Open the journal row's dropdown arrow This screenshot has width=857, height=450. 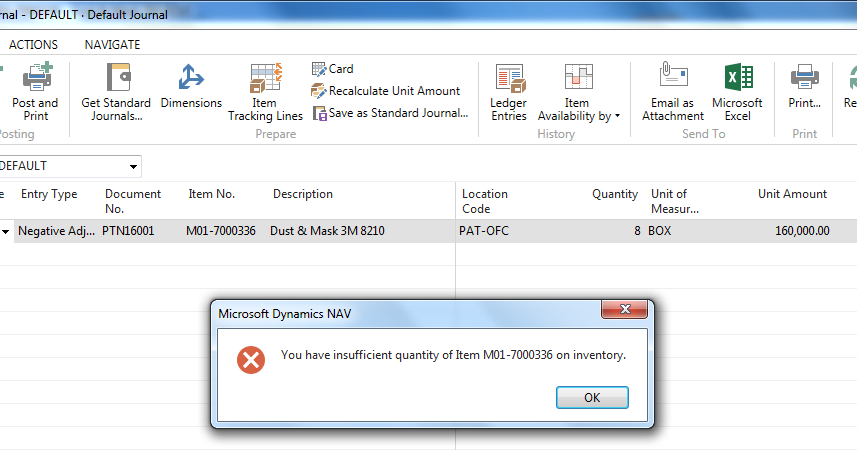tap(5, 232)
